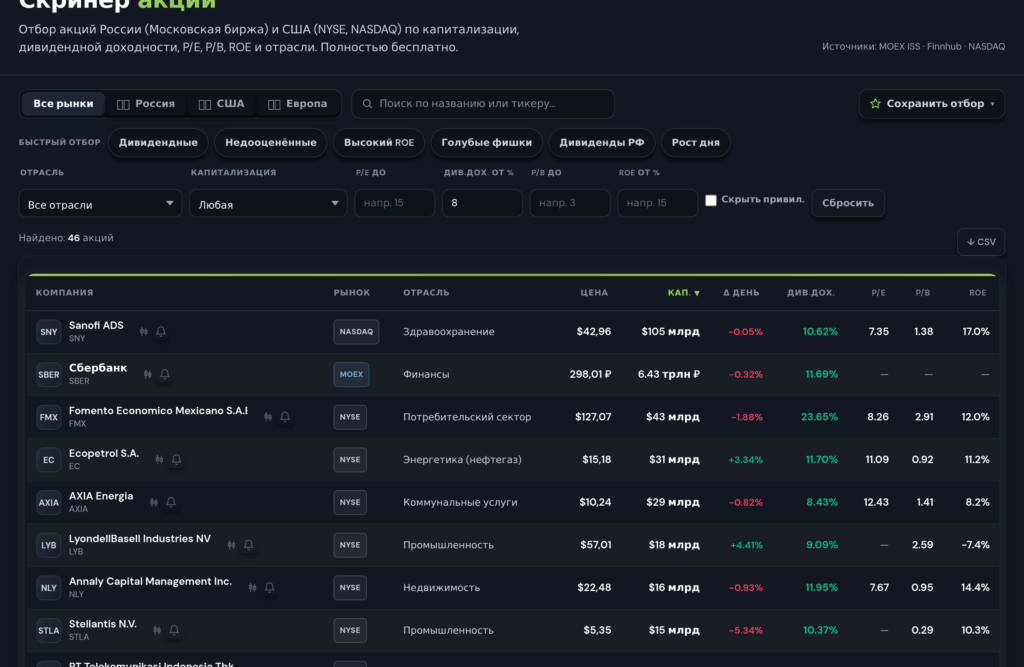This screenshot has height=667, width=1024.
Task: Switch to the 'Россия' market tab
Action: 146,104
